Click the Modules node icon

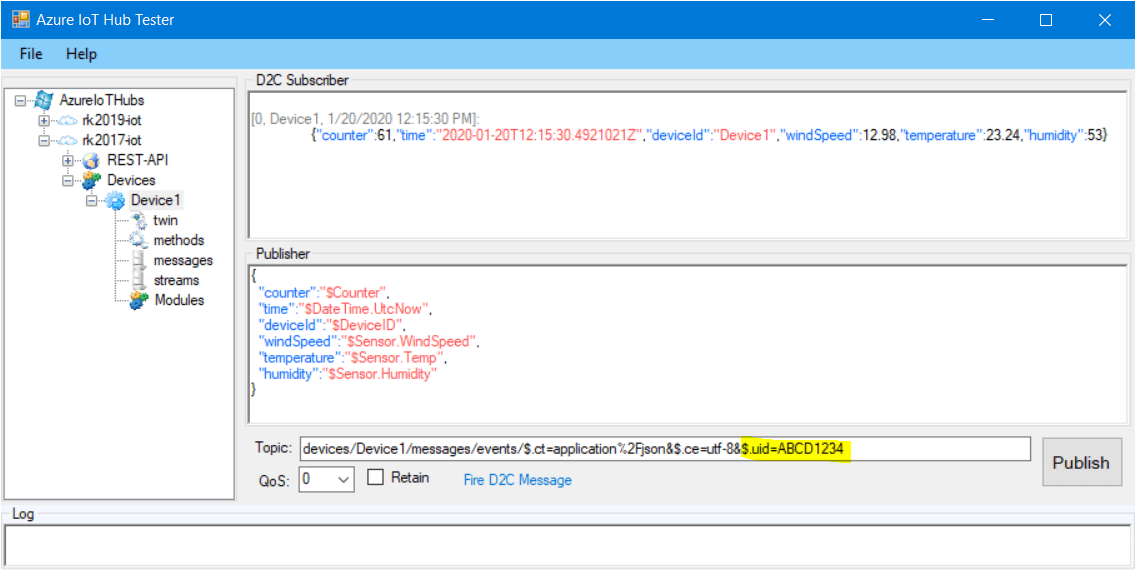139,300
